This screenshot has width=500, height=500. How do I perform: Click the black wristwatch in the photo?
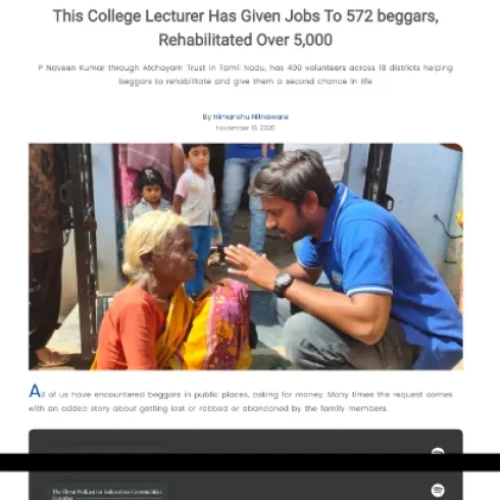283,284
